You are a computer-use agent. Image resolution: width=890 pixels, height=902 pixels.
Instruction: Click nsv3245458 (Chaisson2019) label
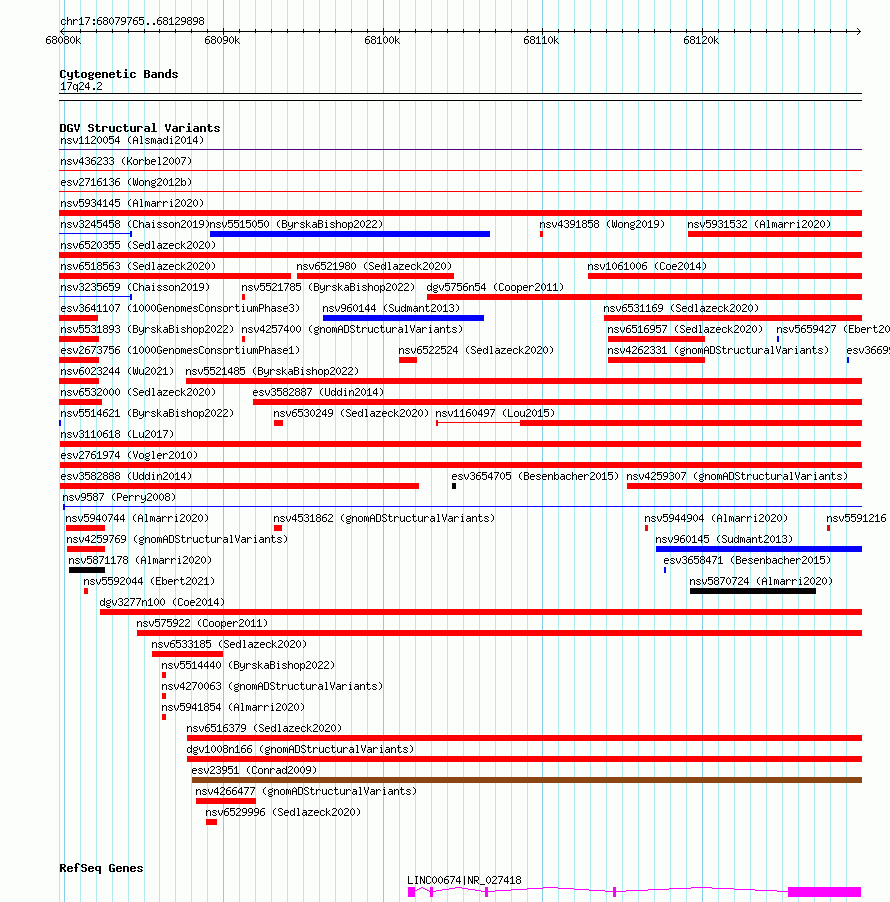tap(135, 224)
